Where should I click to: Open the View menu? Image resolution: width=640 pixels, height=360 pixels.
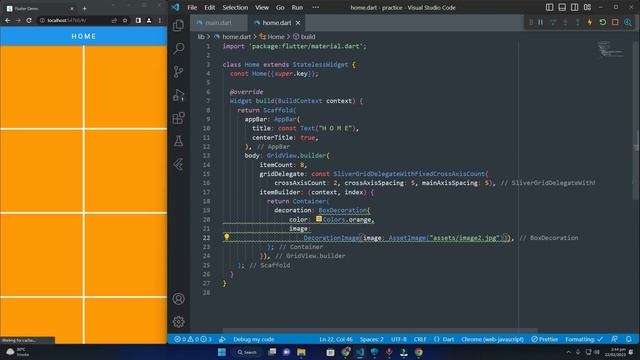pyautogui.click(x=262, y=7)
